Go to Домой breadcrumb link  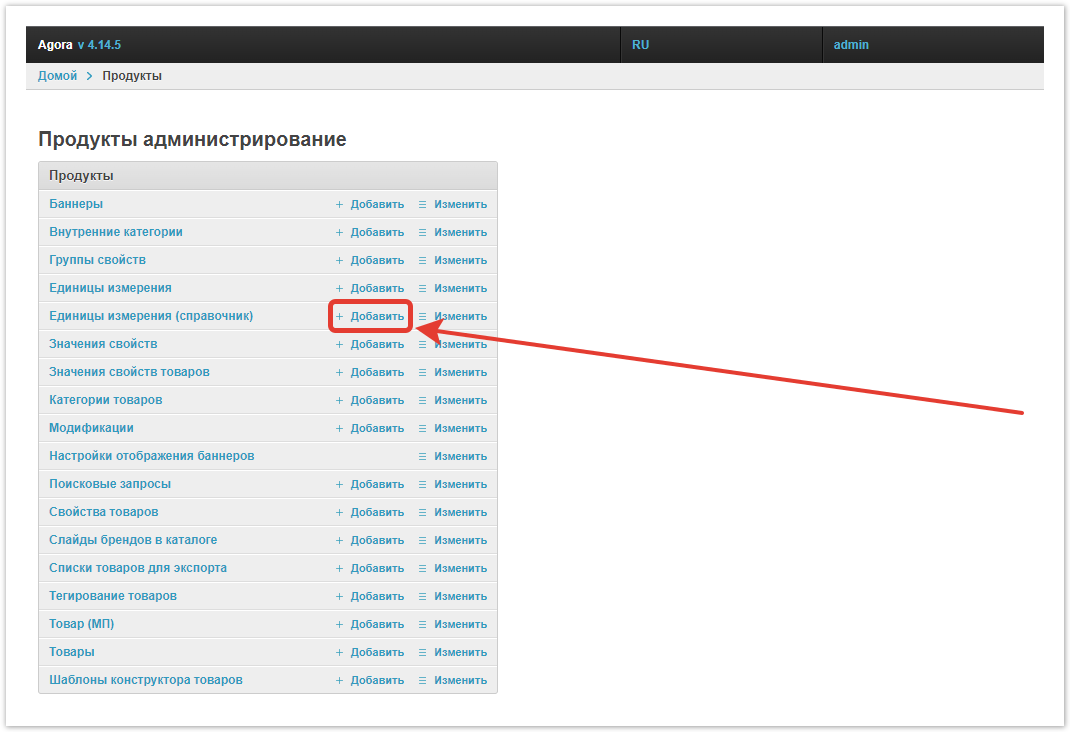coord(57,76)
